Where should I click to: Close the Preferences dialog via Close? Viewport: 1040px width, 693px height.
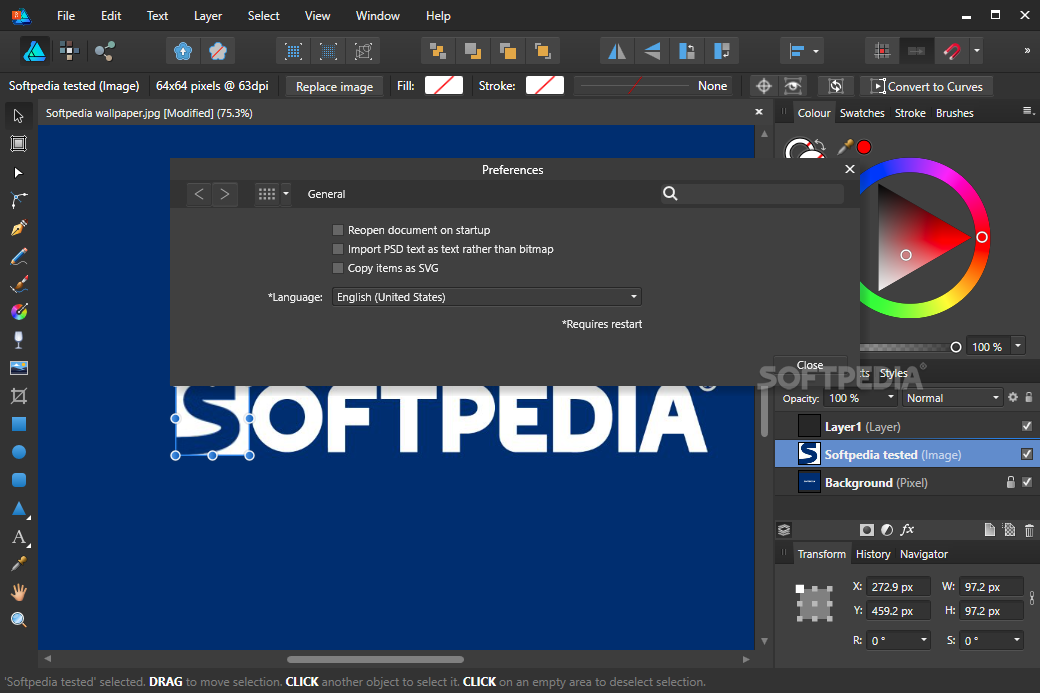pos(810,365)
